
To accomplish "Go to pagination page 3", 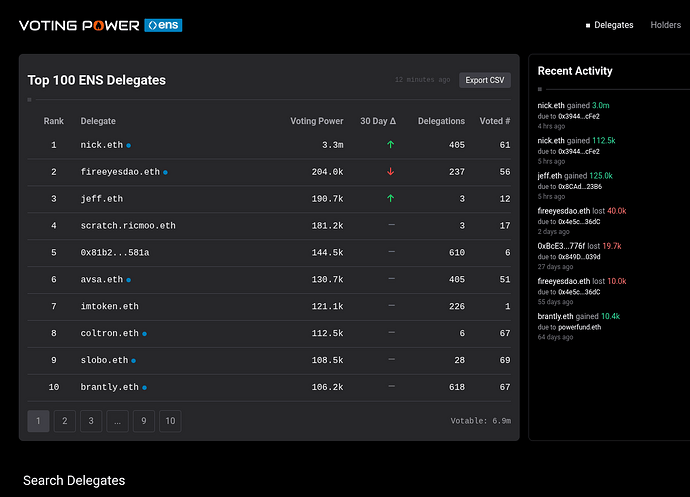I will point(91,421).
